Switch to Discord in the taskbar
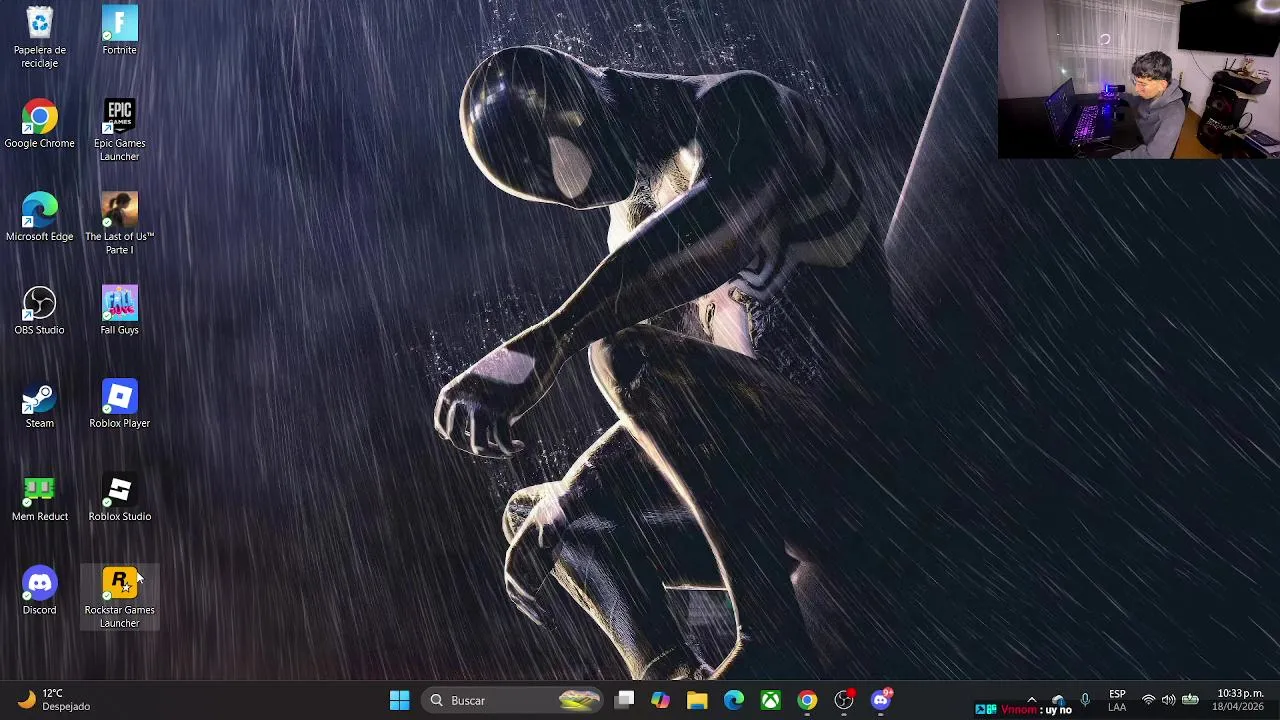This screenshot has height=720, width=1280. pyautogui.click(x=881, y=700)
